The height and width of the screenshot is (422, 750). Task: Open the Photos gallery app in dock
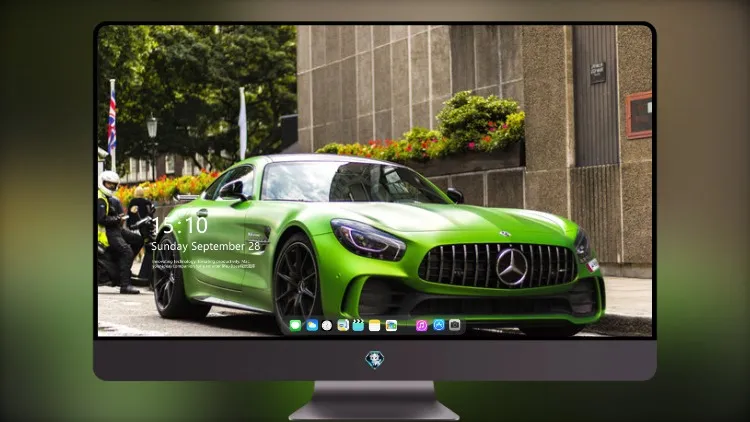[391, 325]
